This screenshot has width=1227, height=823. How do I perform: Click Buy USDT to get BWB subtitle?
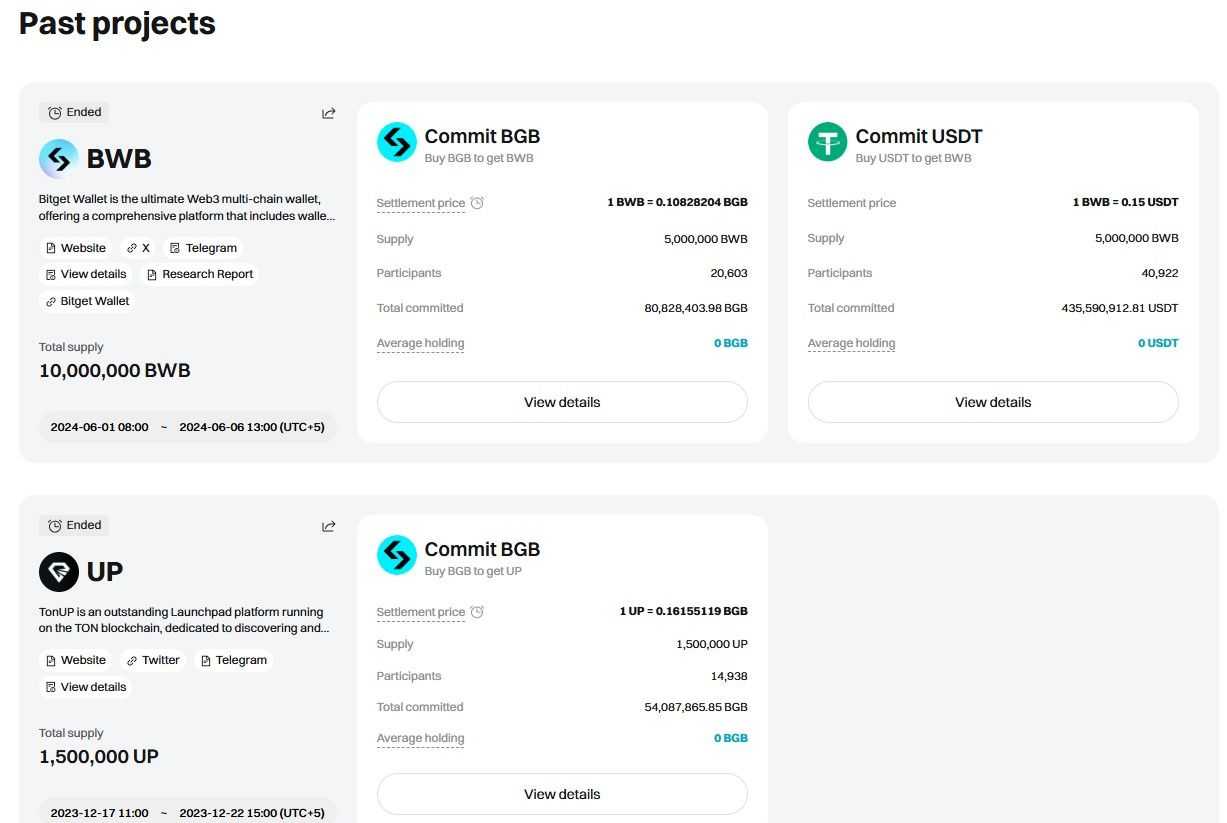point(913,158)
